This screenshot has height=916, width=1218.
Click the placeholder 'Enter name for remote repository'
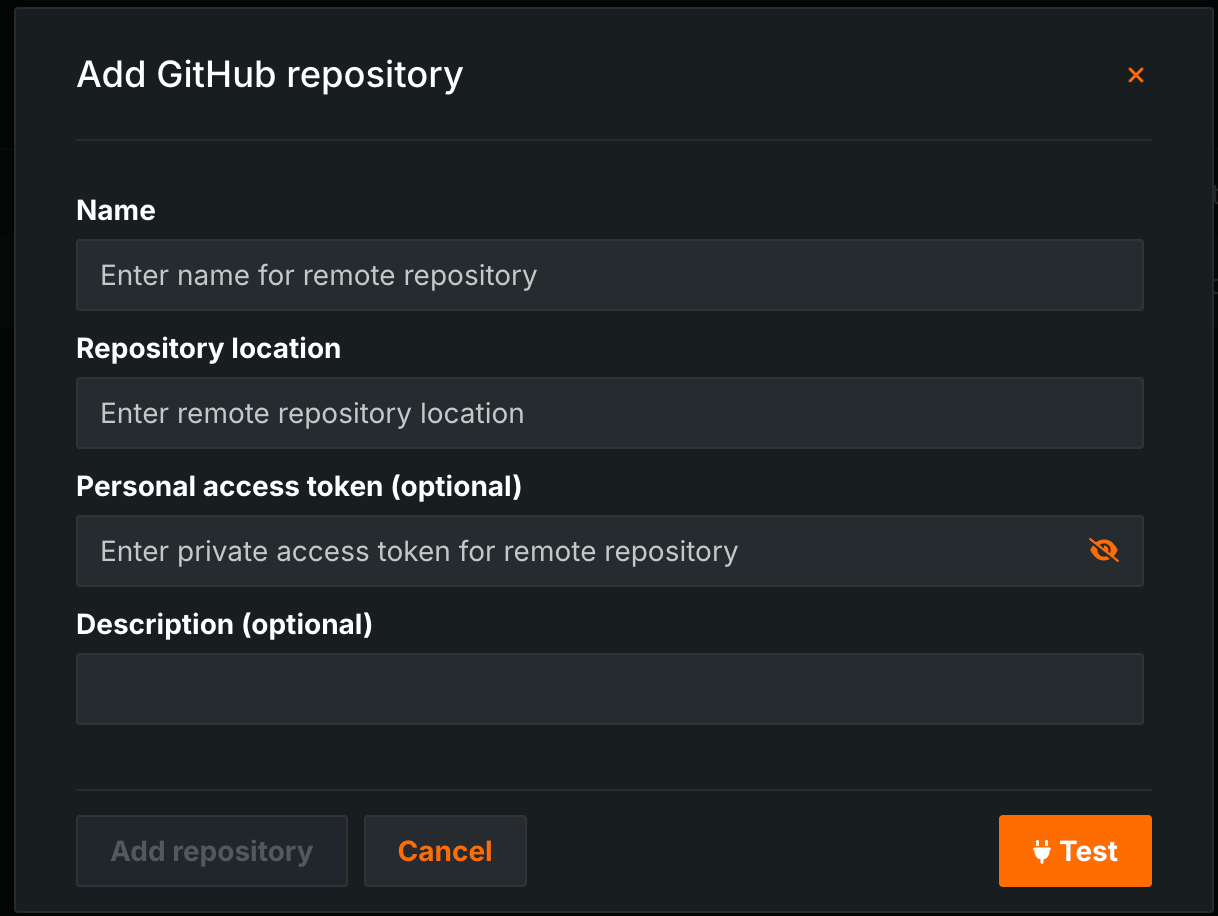point(316,275)
